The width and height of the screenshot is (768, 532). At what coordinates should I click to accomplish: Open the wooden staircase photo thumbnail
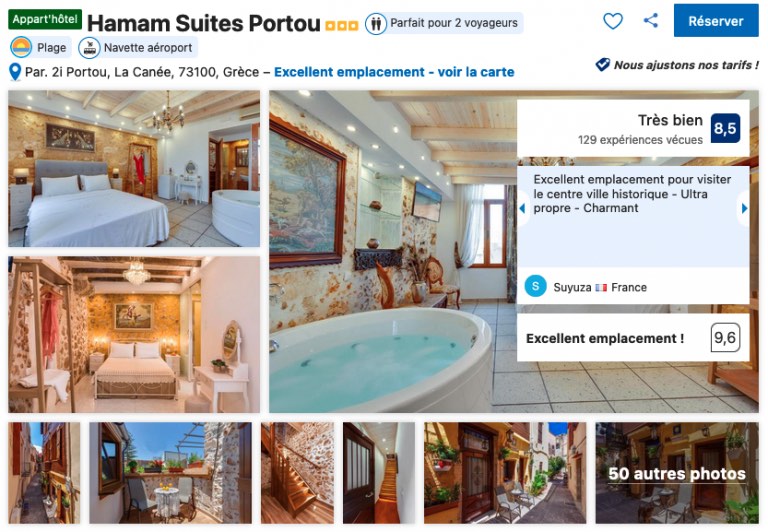(297, 473)
